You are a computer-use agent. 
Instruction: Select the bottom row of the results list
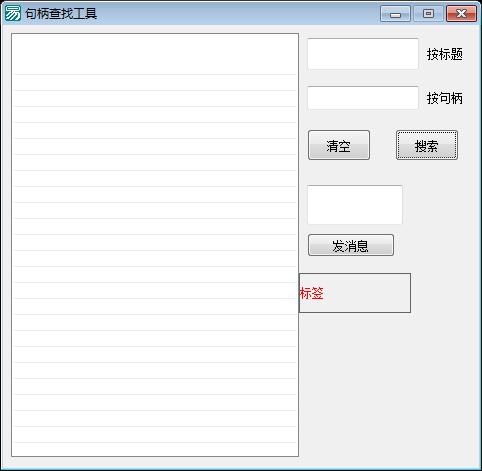[x=155, y=449]
